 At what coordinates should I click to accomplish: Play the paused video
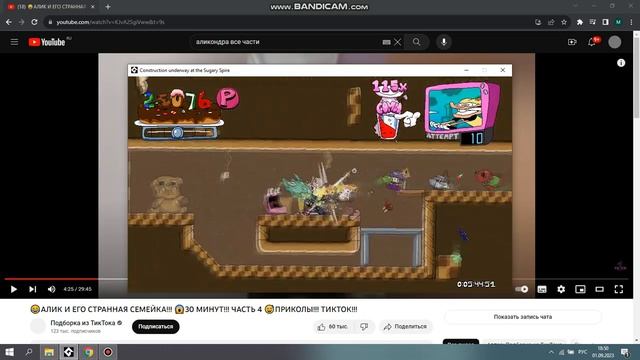click(13, 289)
